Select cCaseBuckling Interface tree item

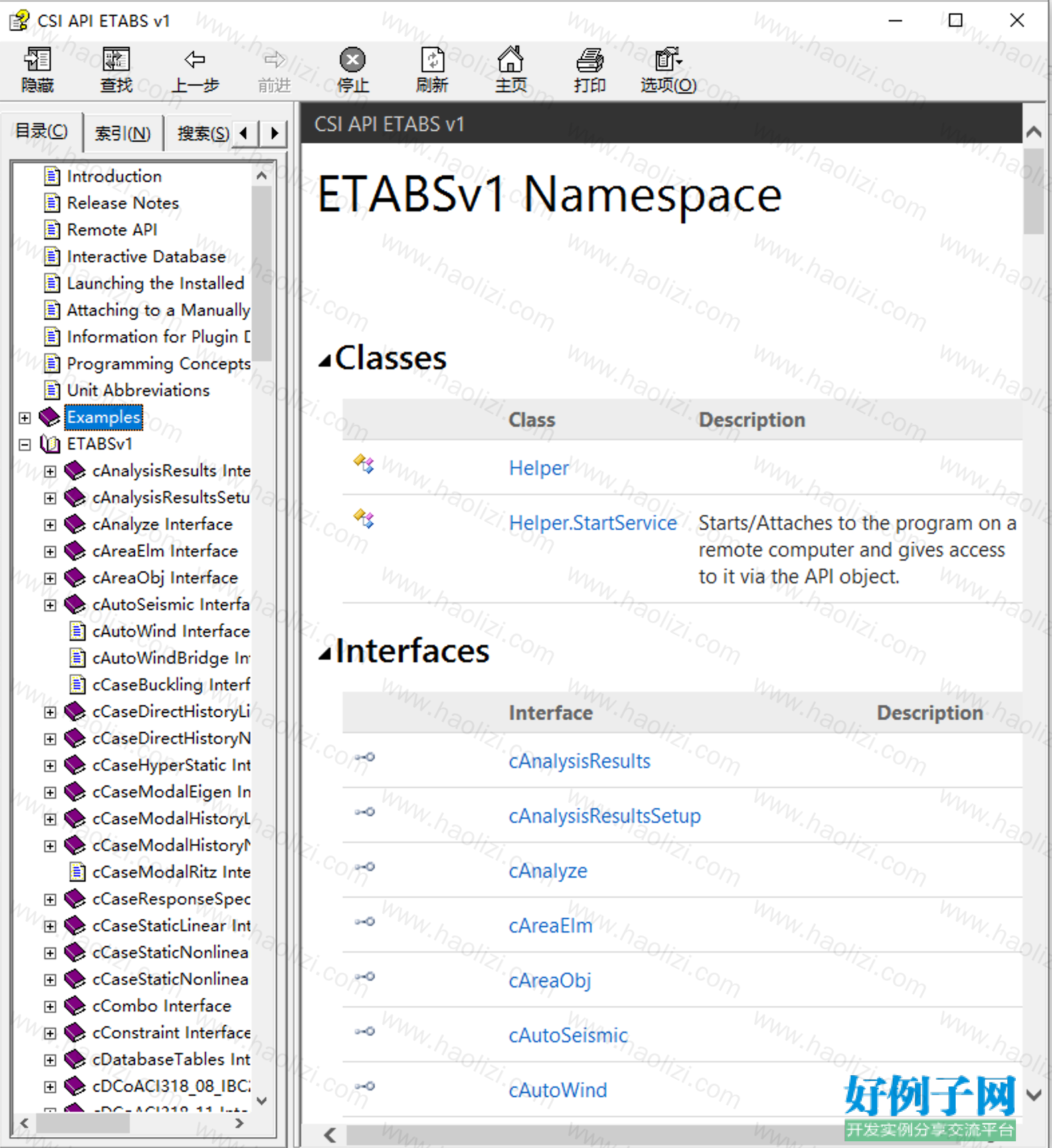pyautogui.click(x=171, y=684)
